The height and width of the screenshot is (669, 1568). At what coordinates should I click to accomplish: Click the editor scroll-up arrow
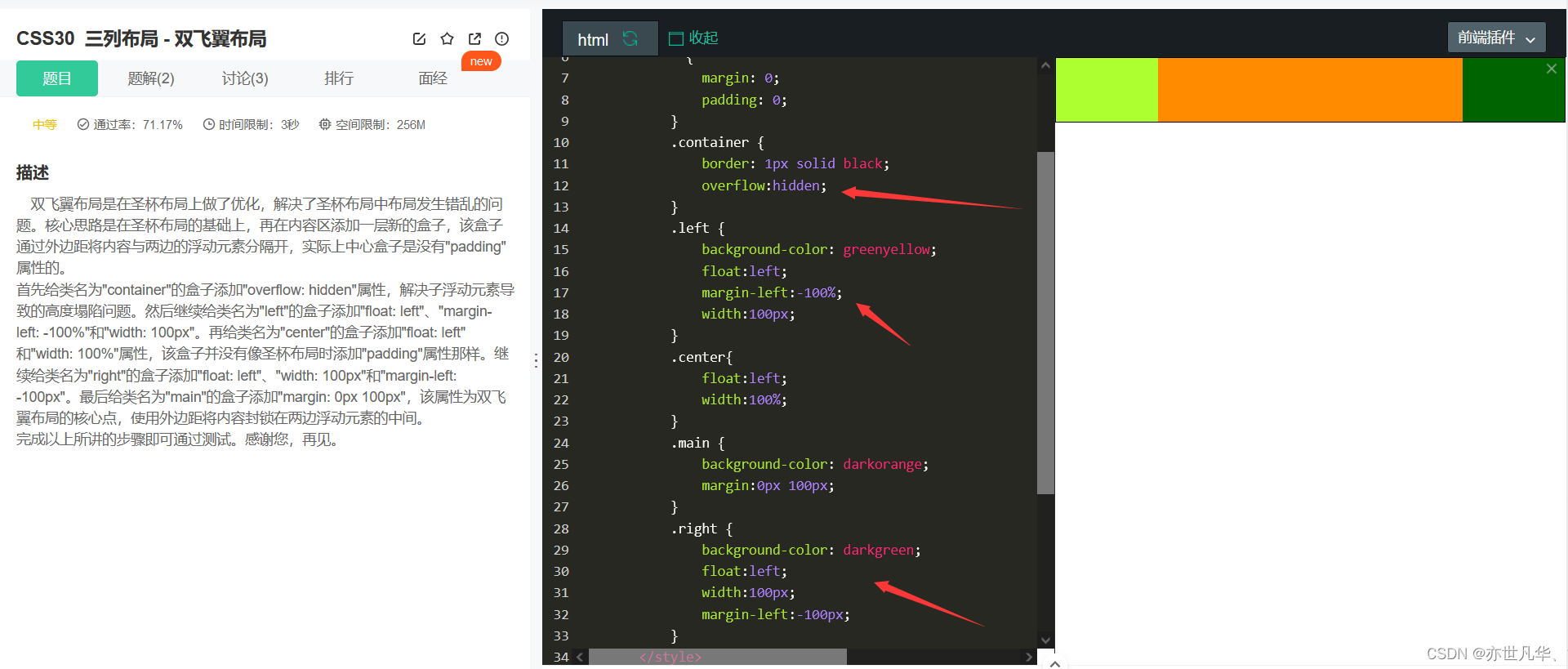pos(1045,65)
